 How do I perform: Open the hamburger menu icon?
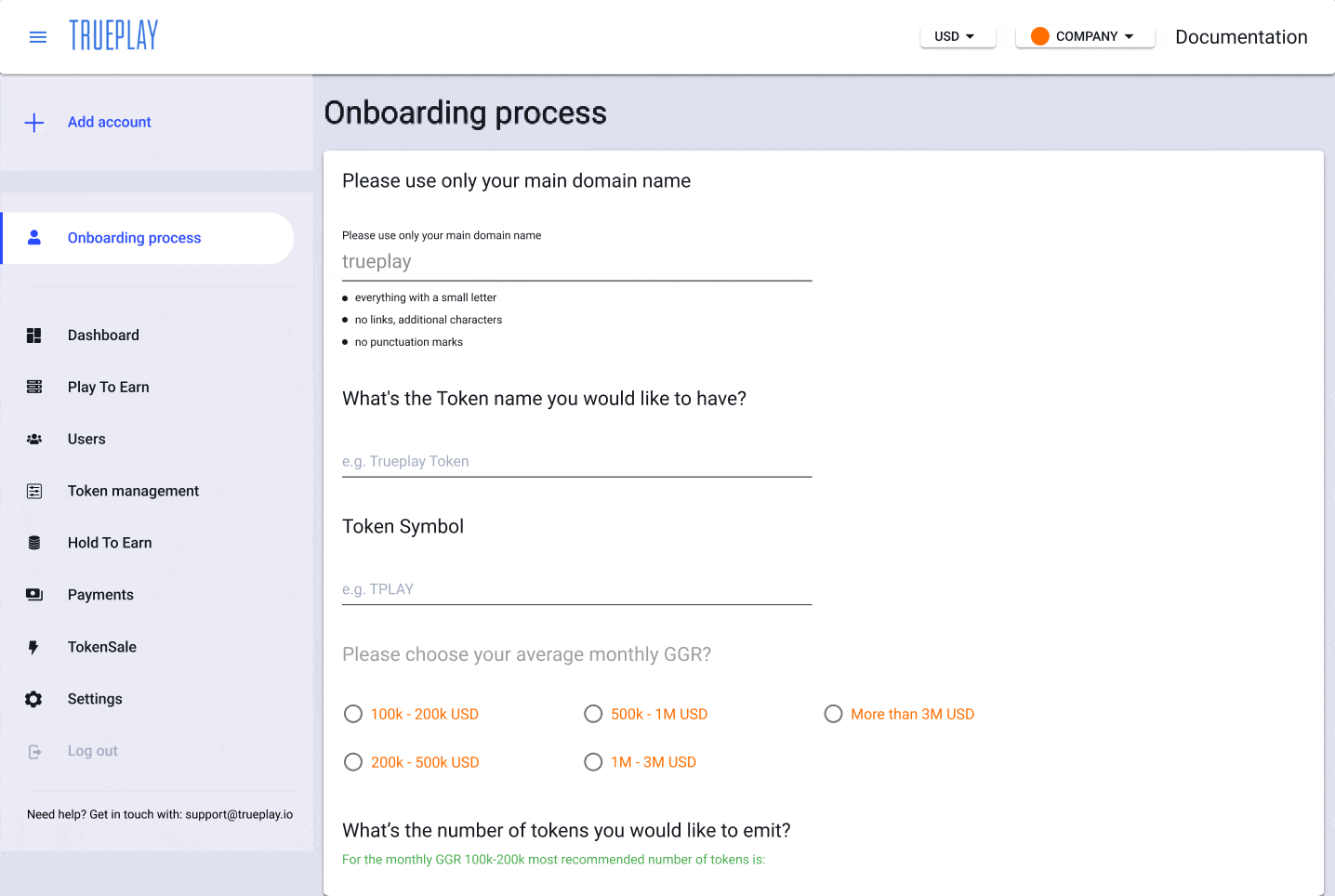[38, 37]
